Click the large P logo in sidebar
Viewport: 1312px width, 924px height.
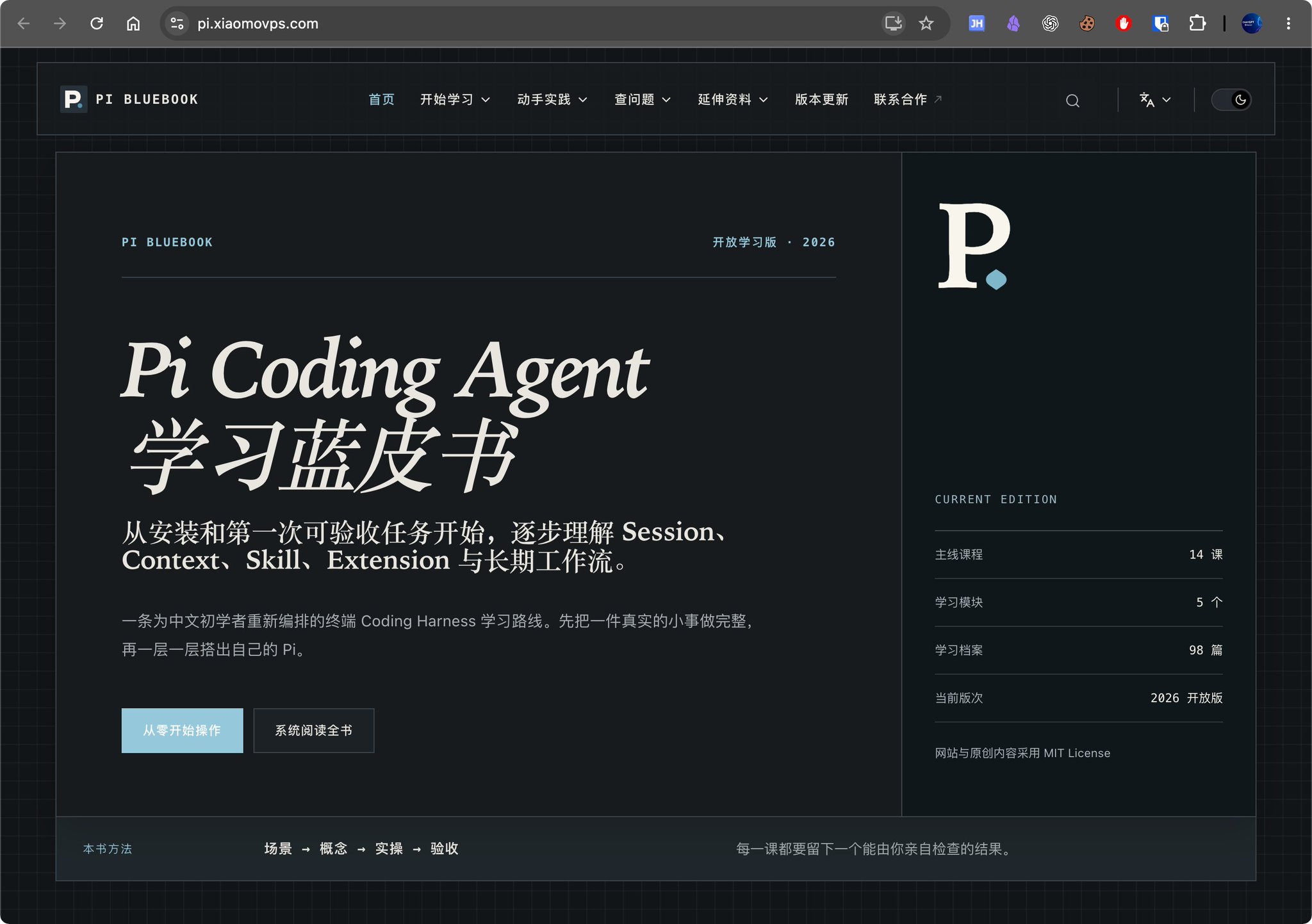974,247
